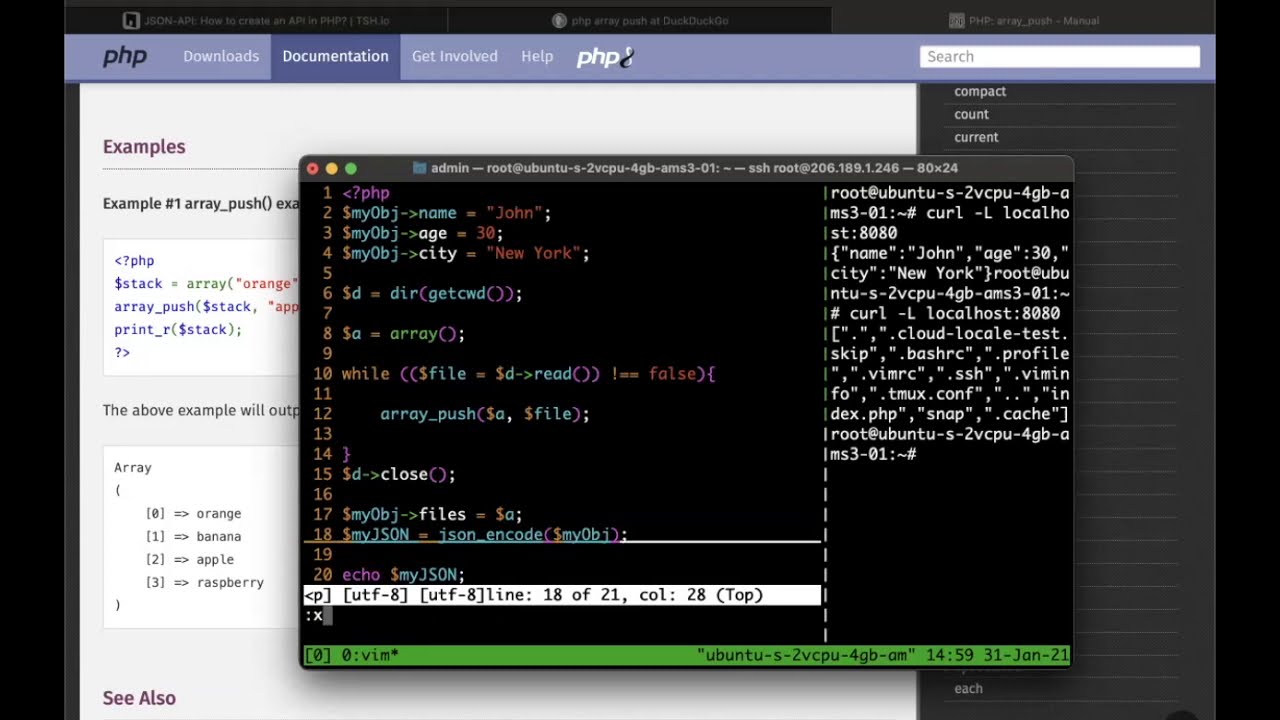
Task: Click the '<?php' opening tag in vim
Action: (365, 193)
